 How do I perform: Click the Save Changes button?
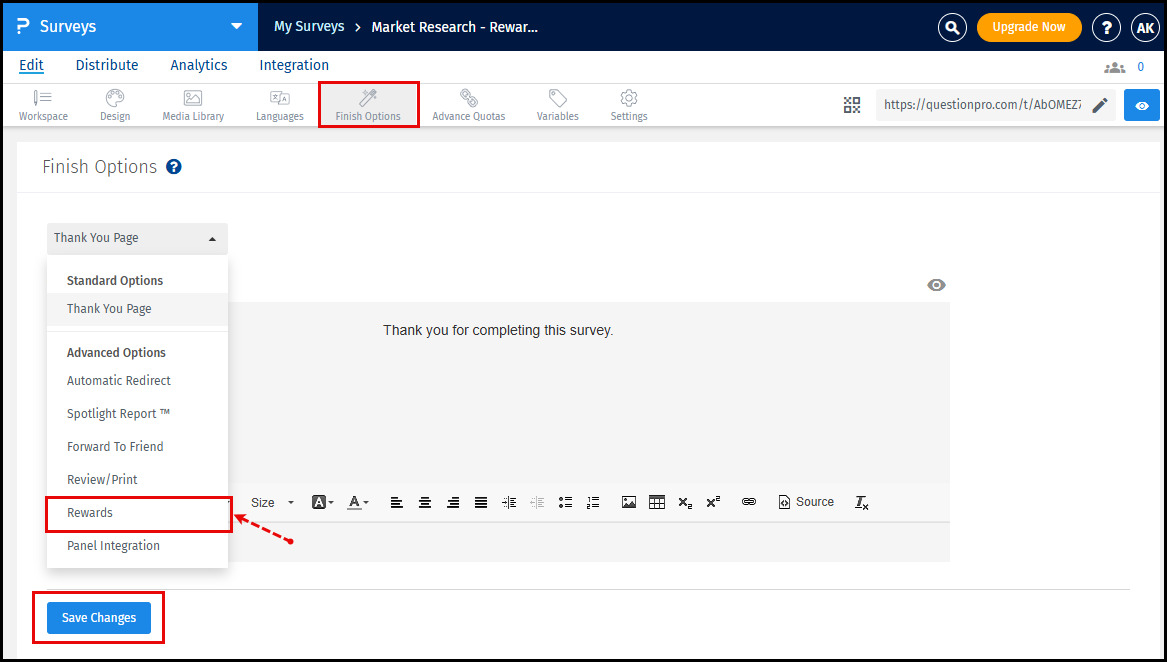(97, 617)
